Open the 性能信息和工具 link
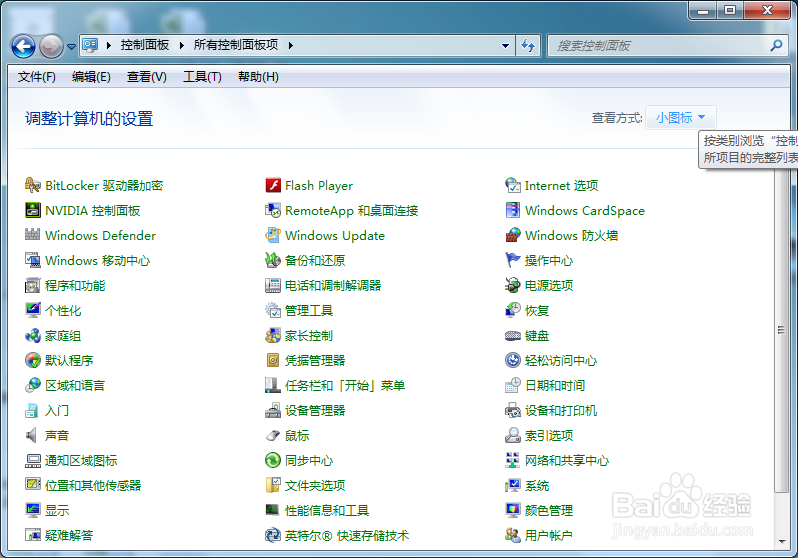This screenshot has height=558, width=798. (327, 511)
